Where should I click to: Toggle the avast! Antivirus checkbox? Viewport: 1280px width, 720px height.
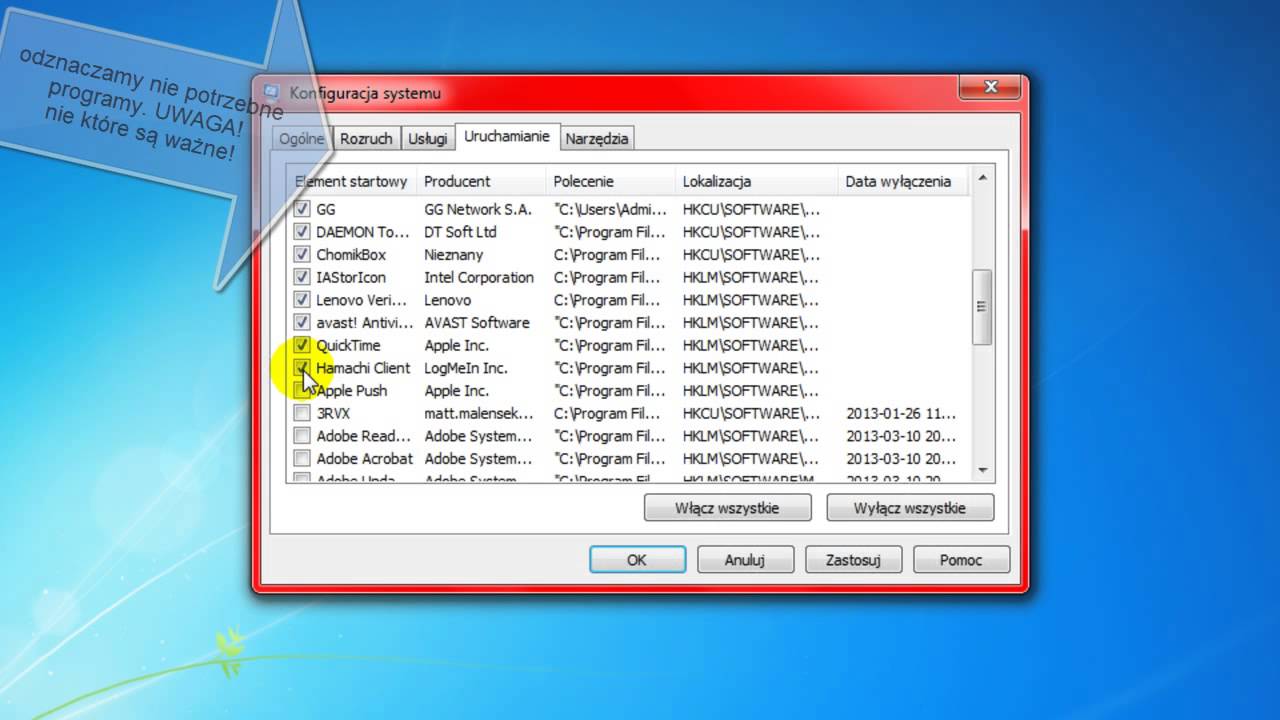coord(302,322)
